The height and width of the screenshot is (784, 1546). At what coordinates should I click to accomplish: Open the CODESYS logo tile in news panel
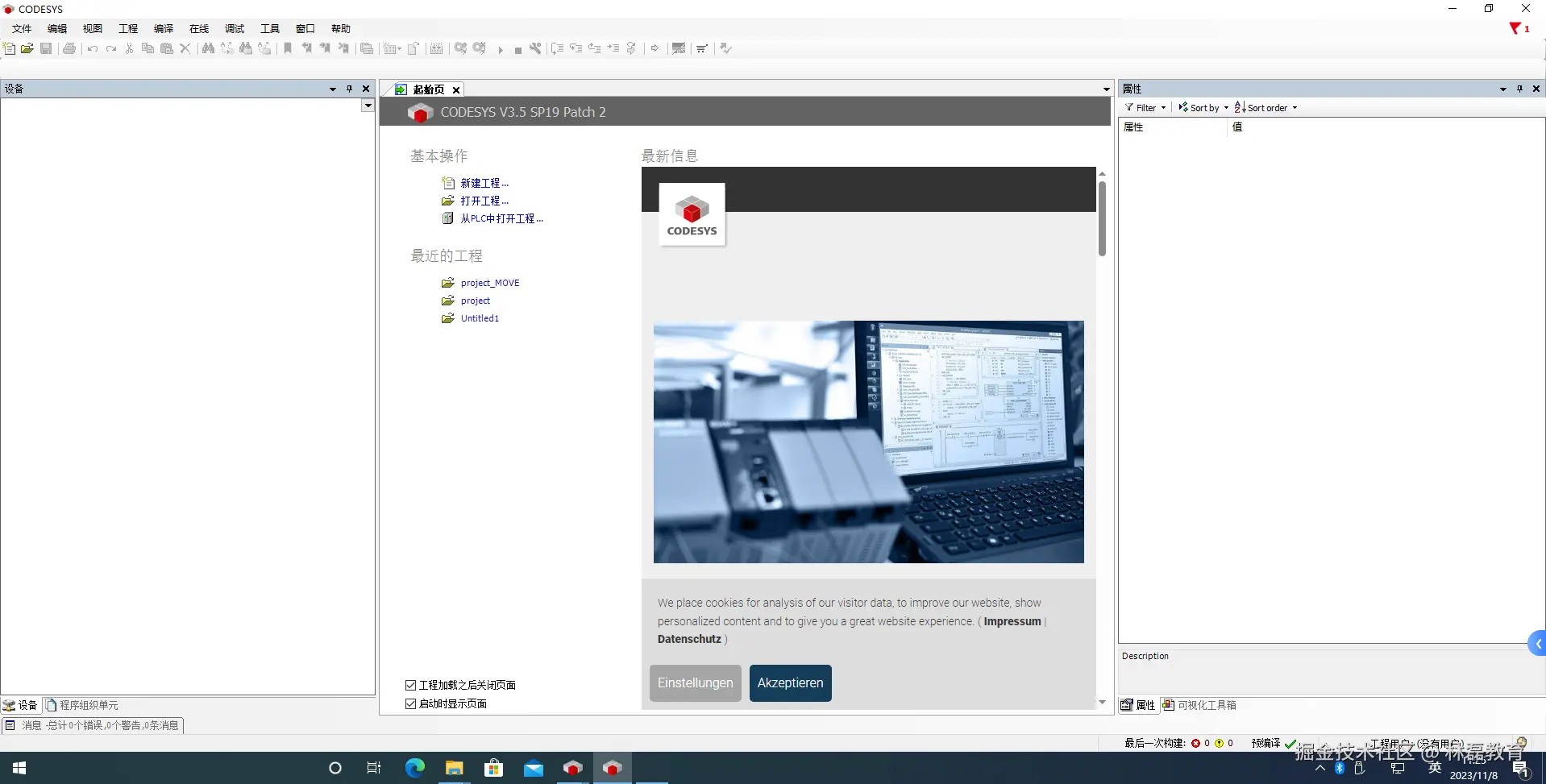[x=692, y=214]
